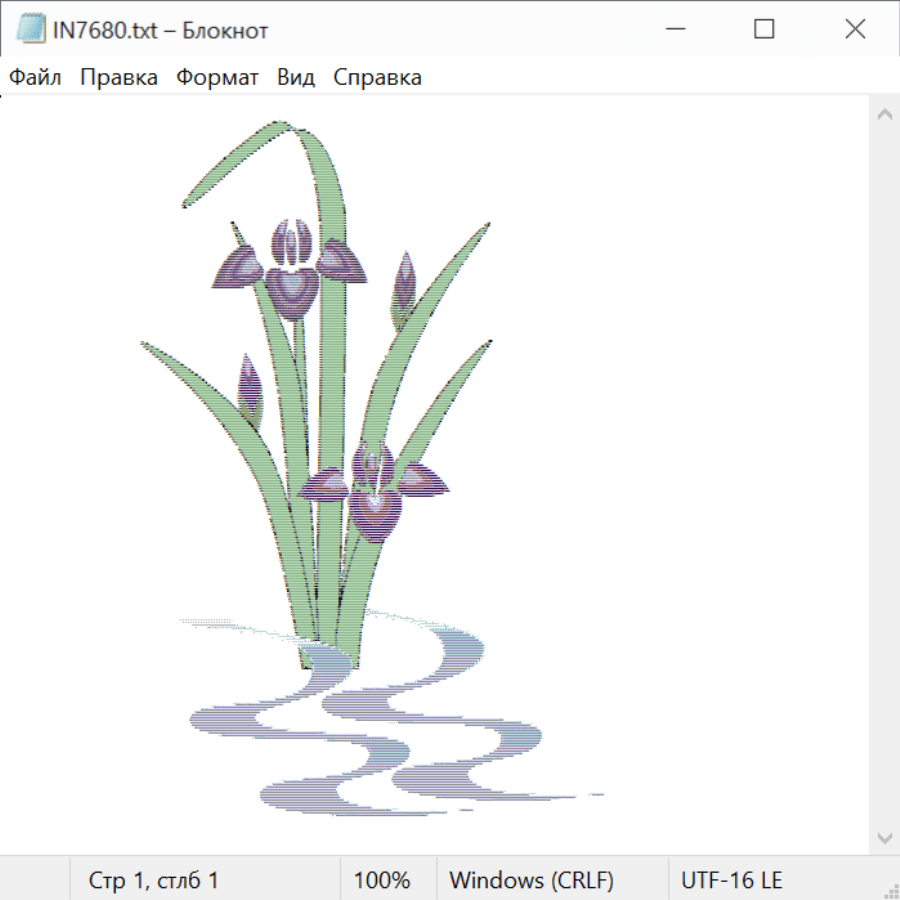900x900 pixels.
Task: Maximize the Notepad window
Action: (764, 30)
